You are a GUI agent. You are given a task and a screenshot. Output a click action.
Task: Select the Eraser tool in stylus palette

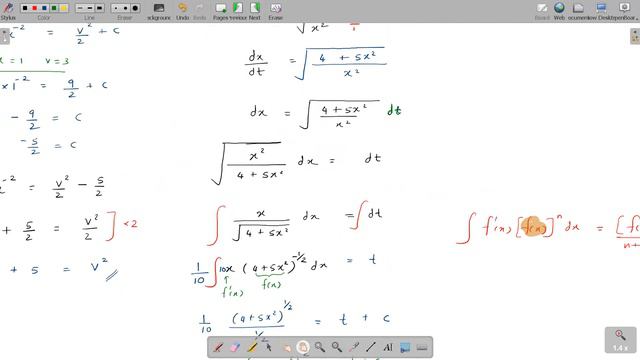235,347
